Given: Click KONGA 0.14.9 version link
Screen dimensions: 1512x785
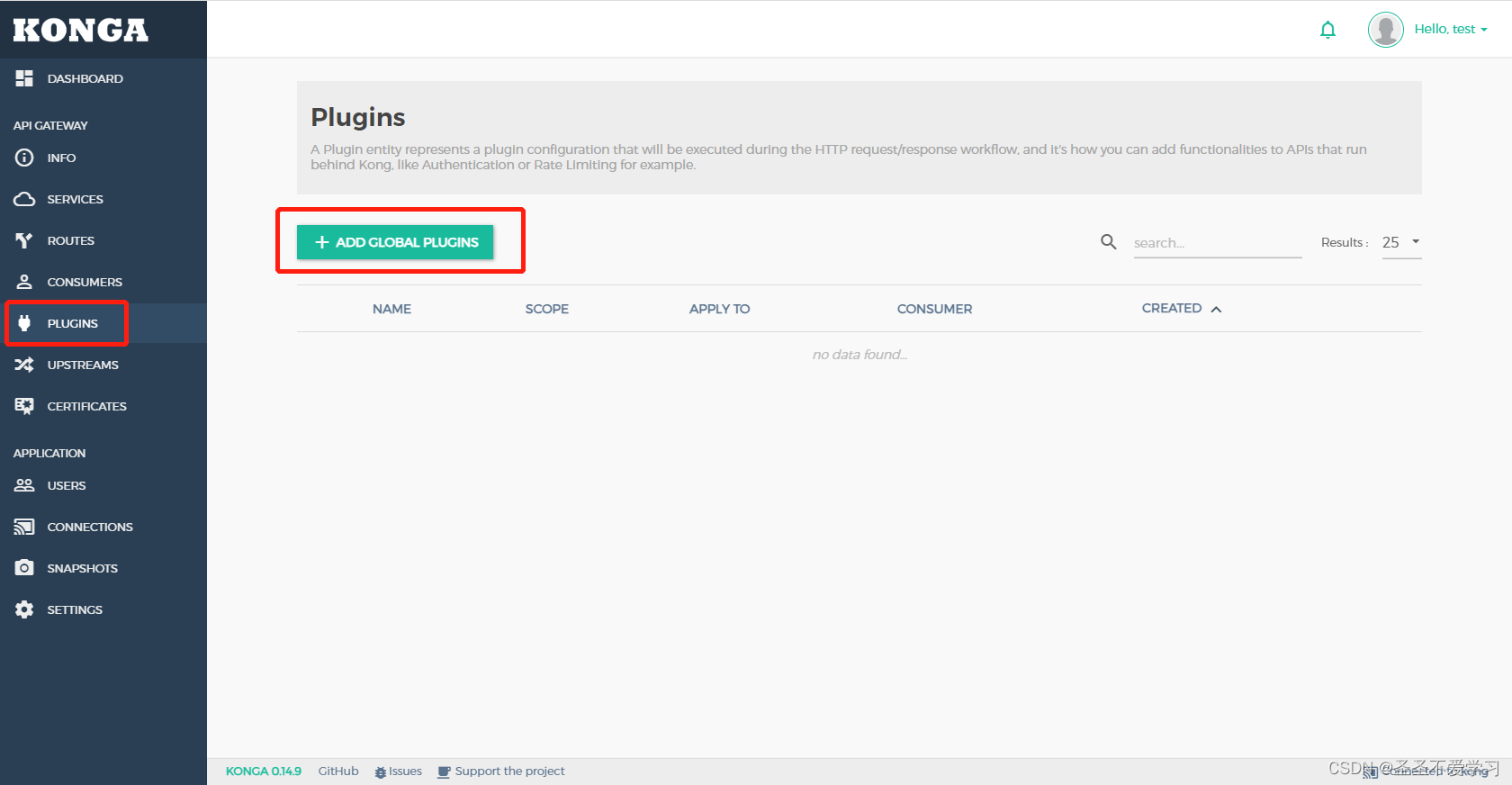Looking at the screenshot, I should pyautogui.click(x=264, y=771).
